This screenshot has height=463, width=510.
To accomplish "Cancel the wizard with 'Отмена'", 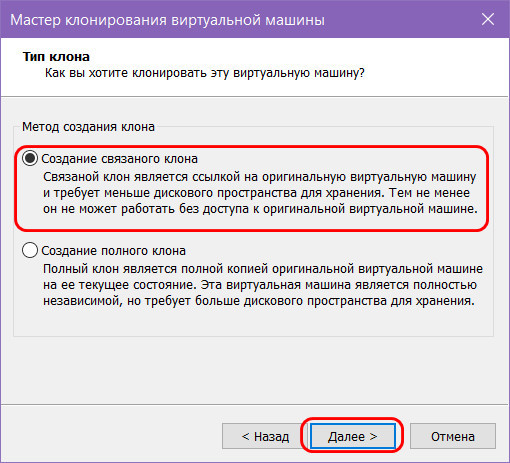I will click(453, 436).
